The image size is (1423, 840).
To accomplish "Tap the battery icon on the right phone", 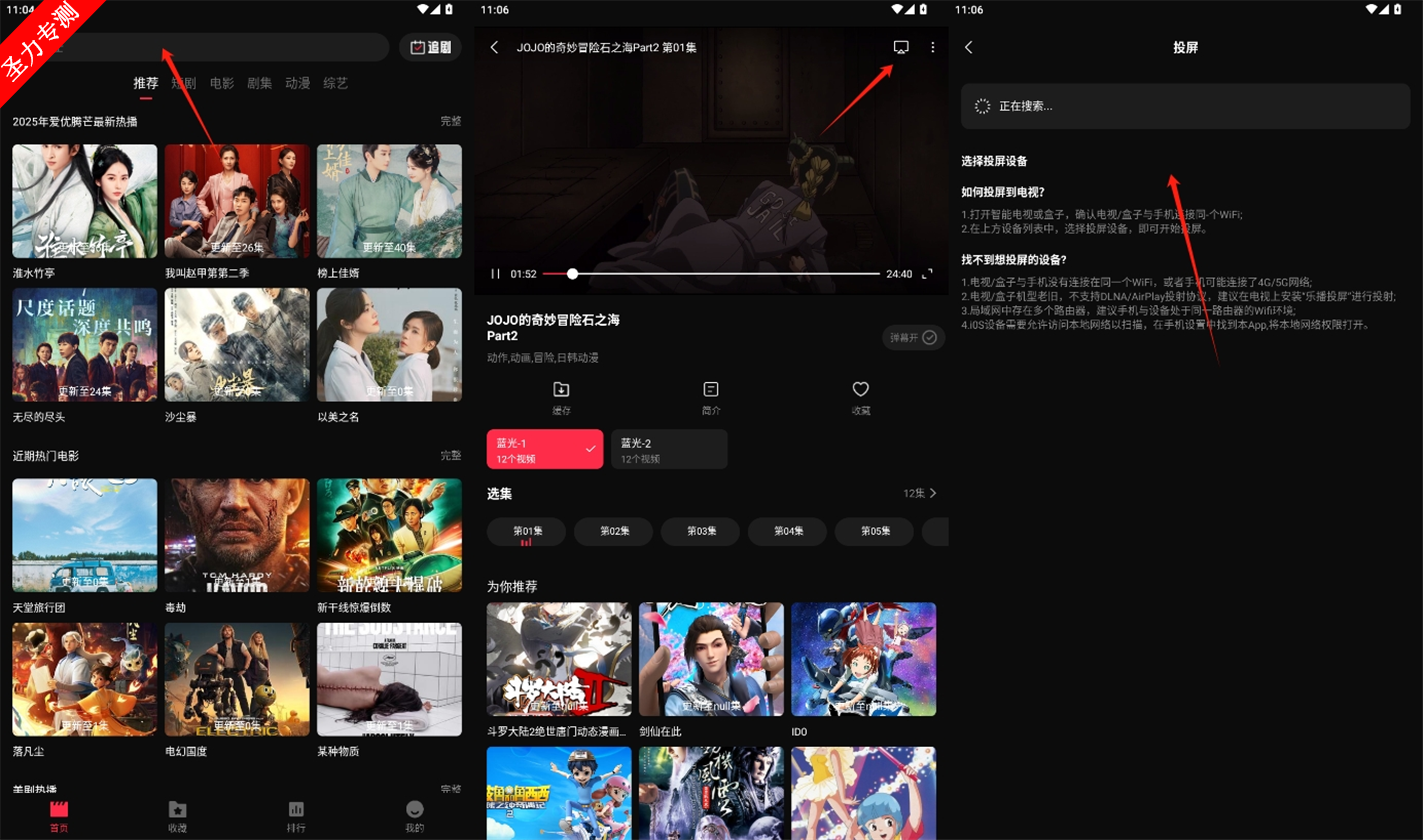I will pyautogui.click(x=1397, y=9).
